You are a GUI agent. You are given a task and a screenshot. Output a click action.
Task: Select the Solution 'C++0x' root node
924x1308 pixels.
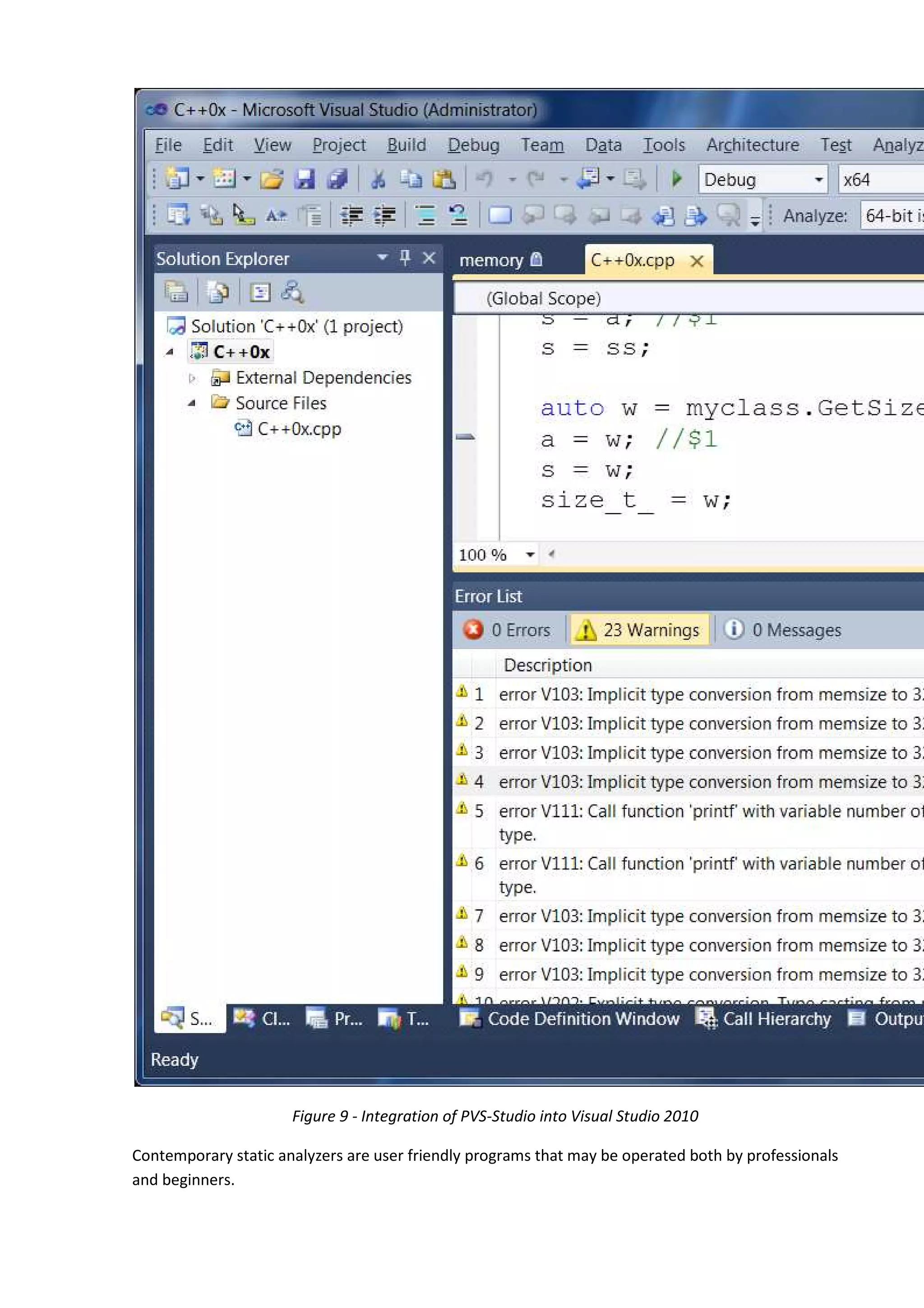coord(296,326)
